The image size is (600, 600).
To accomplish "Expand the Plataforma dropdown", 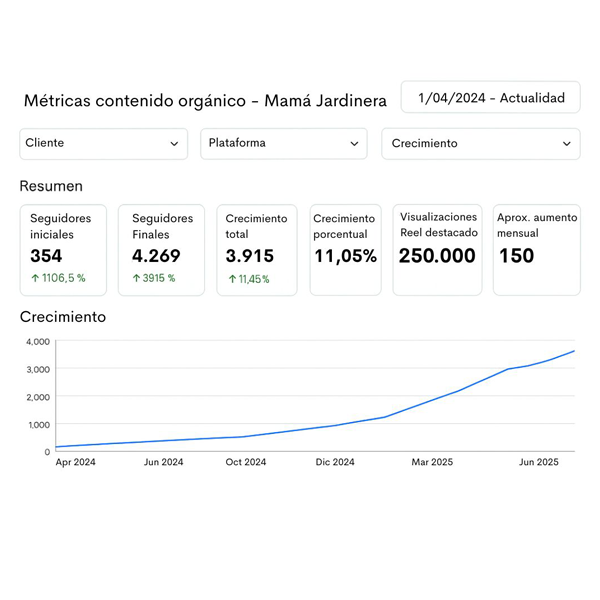I will 284,144.
